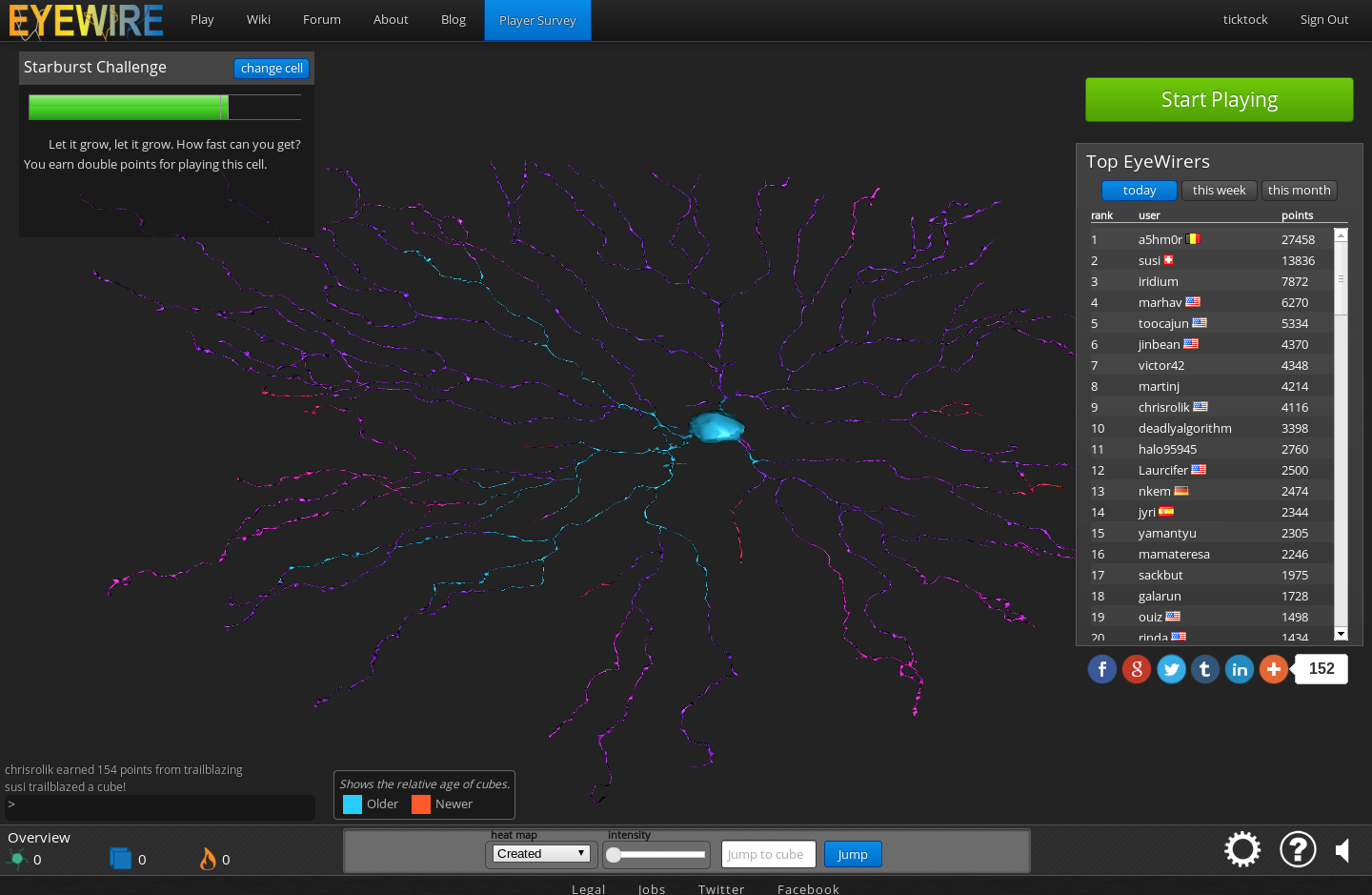Image resolution: width=1372 pixels, height=895 pixels.
Task: Open the Twitter footer link
Action: [721, 888]
